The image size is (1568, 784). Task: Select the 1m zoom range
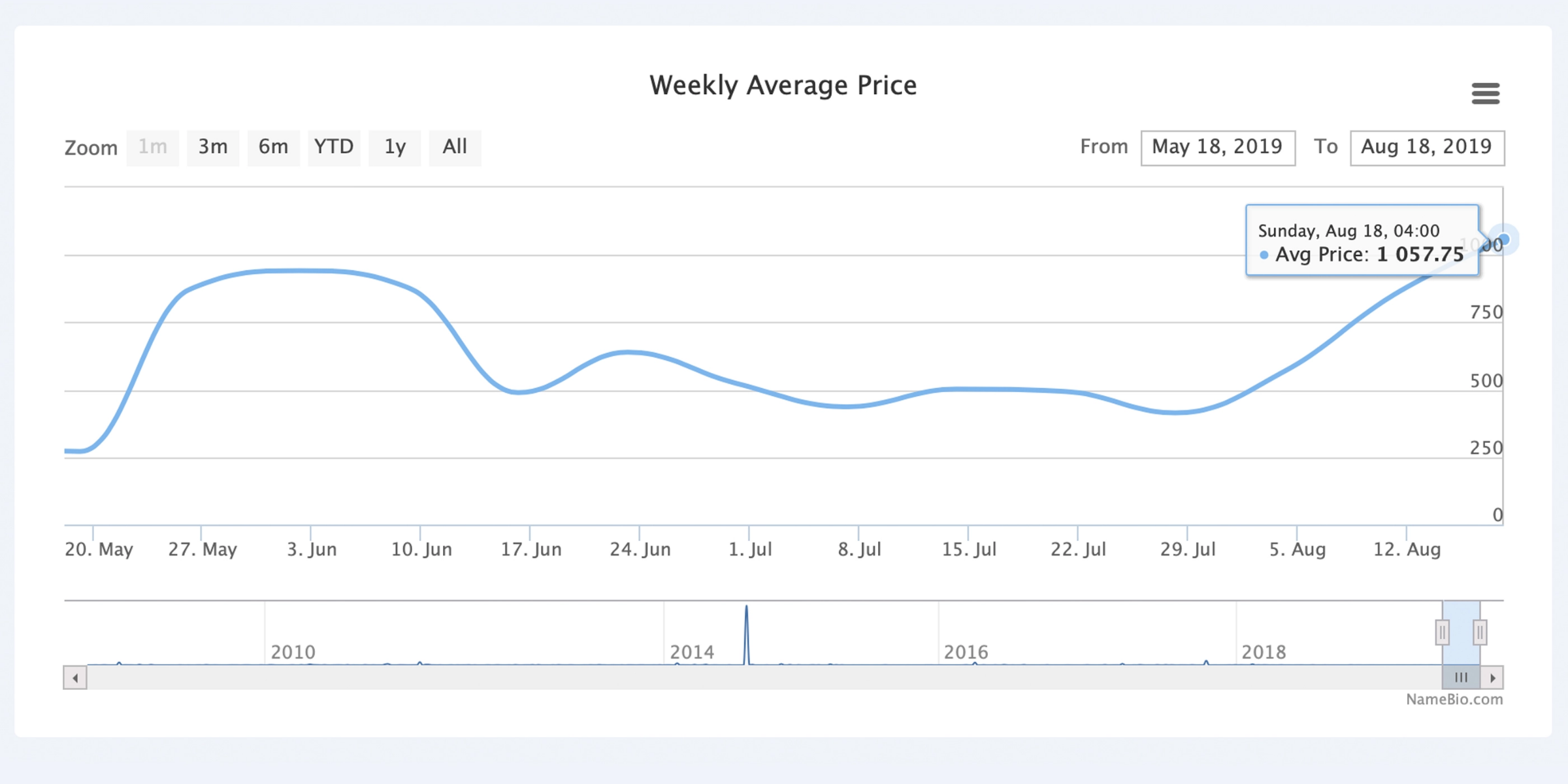click(152, 147)
